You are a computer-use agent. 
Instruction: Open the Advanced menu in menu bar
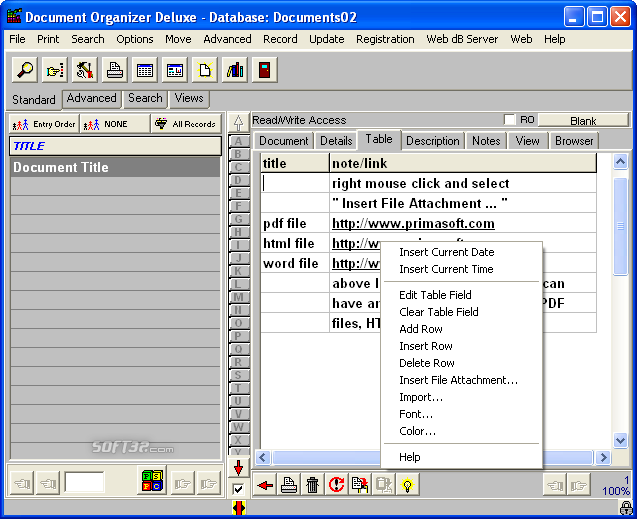click(227, 39)
